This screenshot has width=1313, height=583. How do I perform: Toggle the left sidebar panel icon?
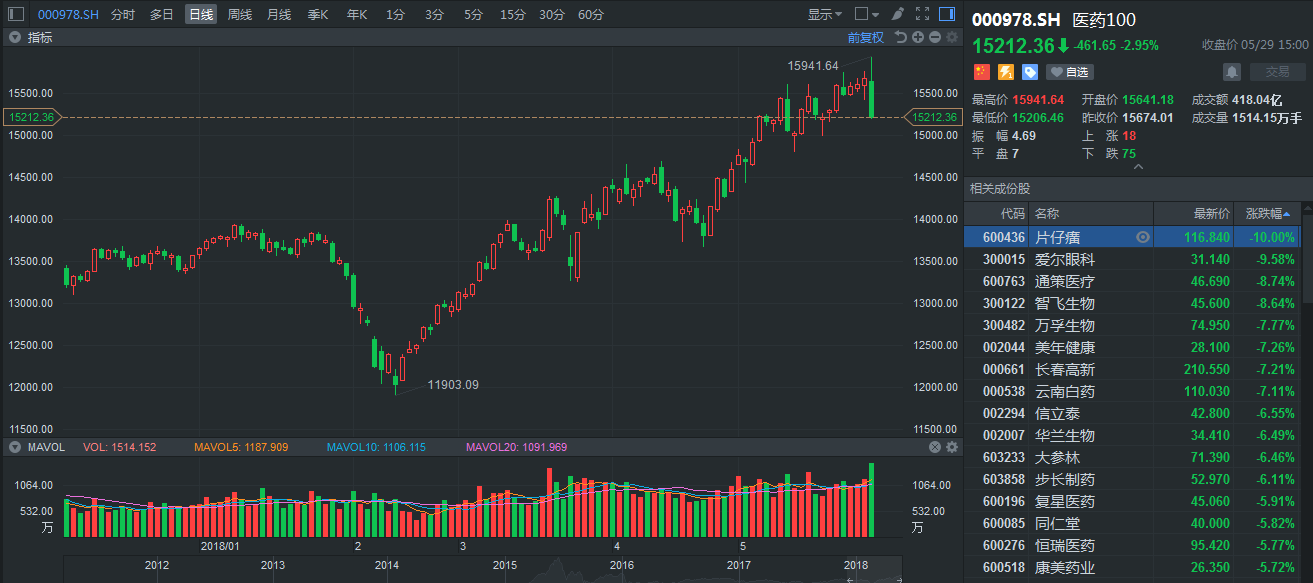click(x=15, y=14)
